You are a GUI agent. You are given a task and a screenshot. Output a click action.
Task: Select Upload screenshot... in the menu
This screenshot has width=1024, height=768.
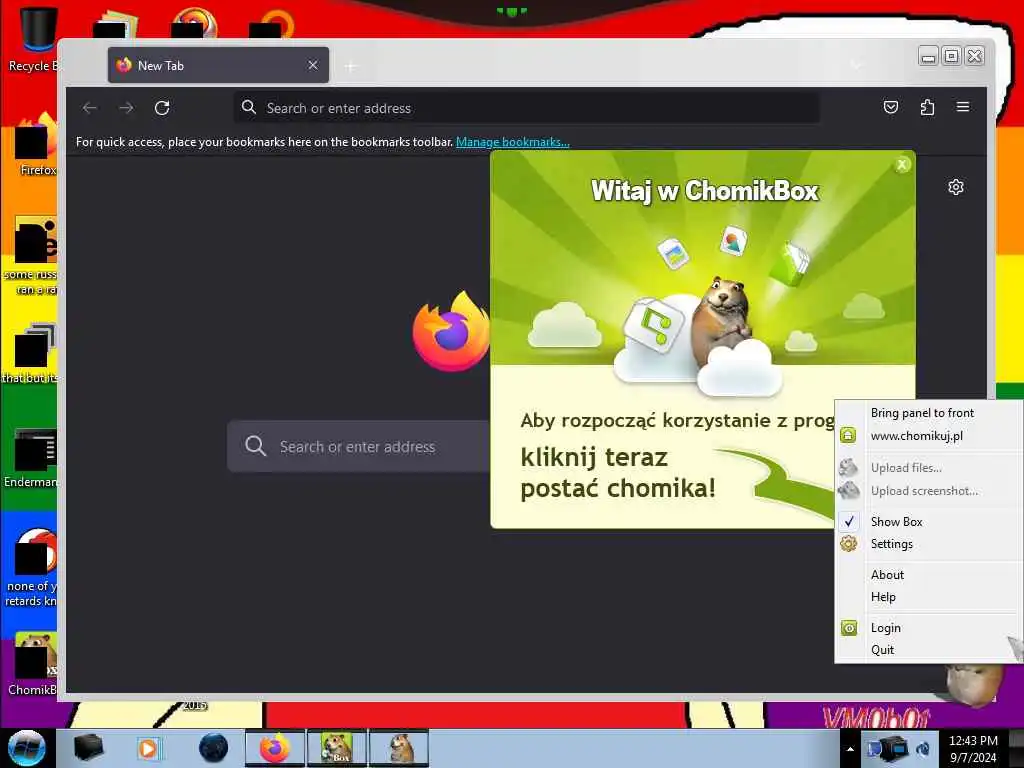[x=929, y=490]
